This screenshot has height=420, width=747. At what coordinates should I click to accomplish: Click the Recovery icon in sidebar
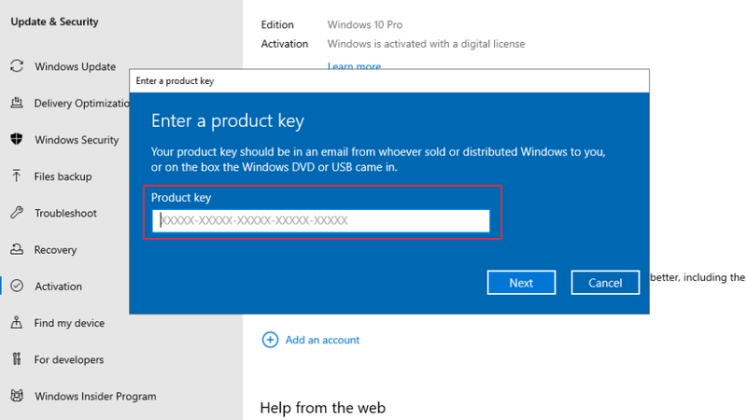click(x=16, y=250)
